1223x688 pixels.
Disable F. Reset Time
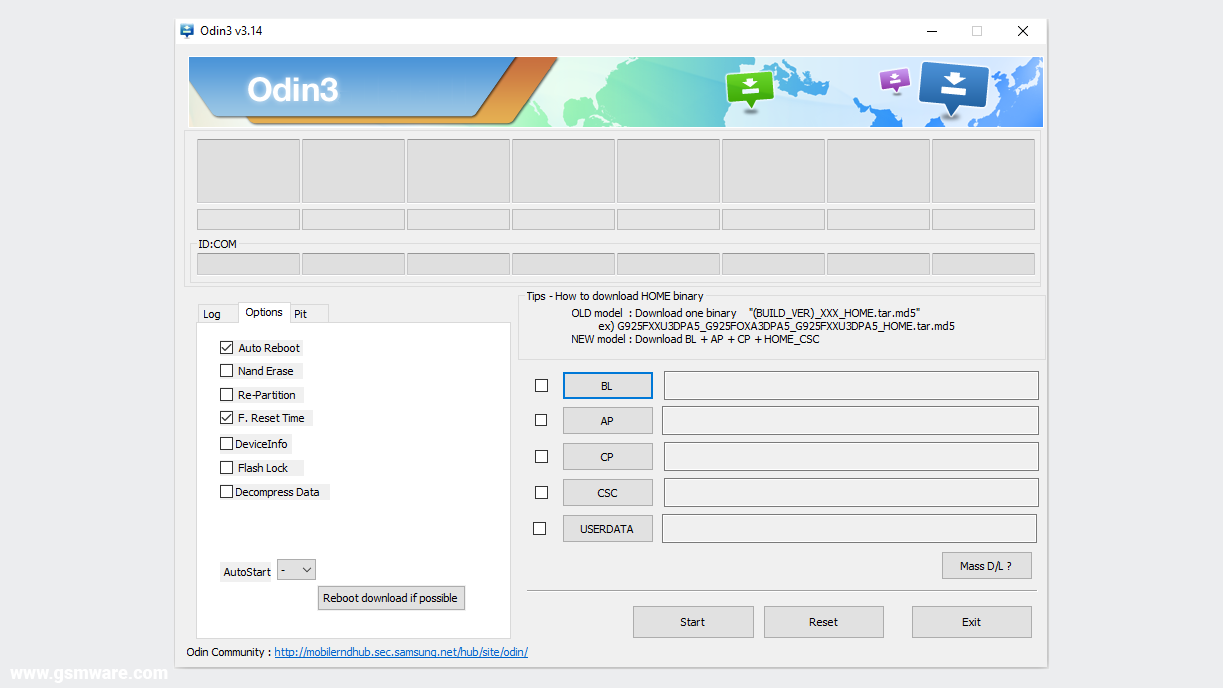pos(226,417)
